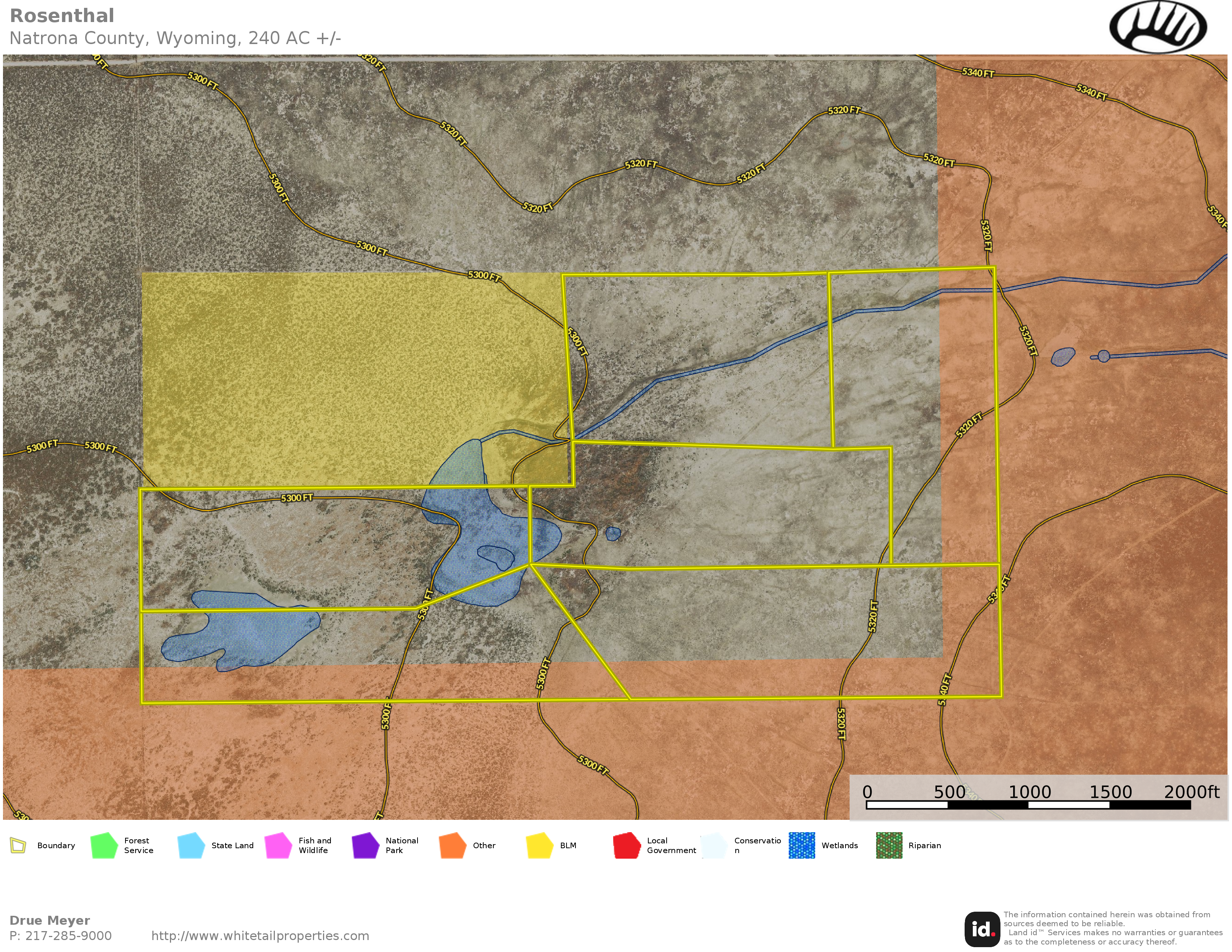Click the State Land legend label
1232x952 pixels.
tap(232, 845)
